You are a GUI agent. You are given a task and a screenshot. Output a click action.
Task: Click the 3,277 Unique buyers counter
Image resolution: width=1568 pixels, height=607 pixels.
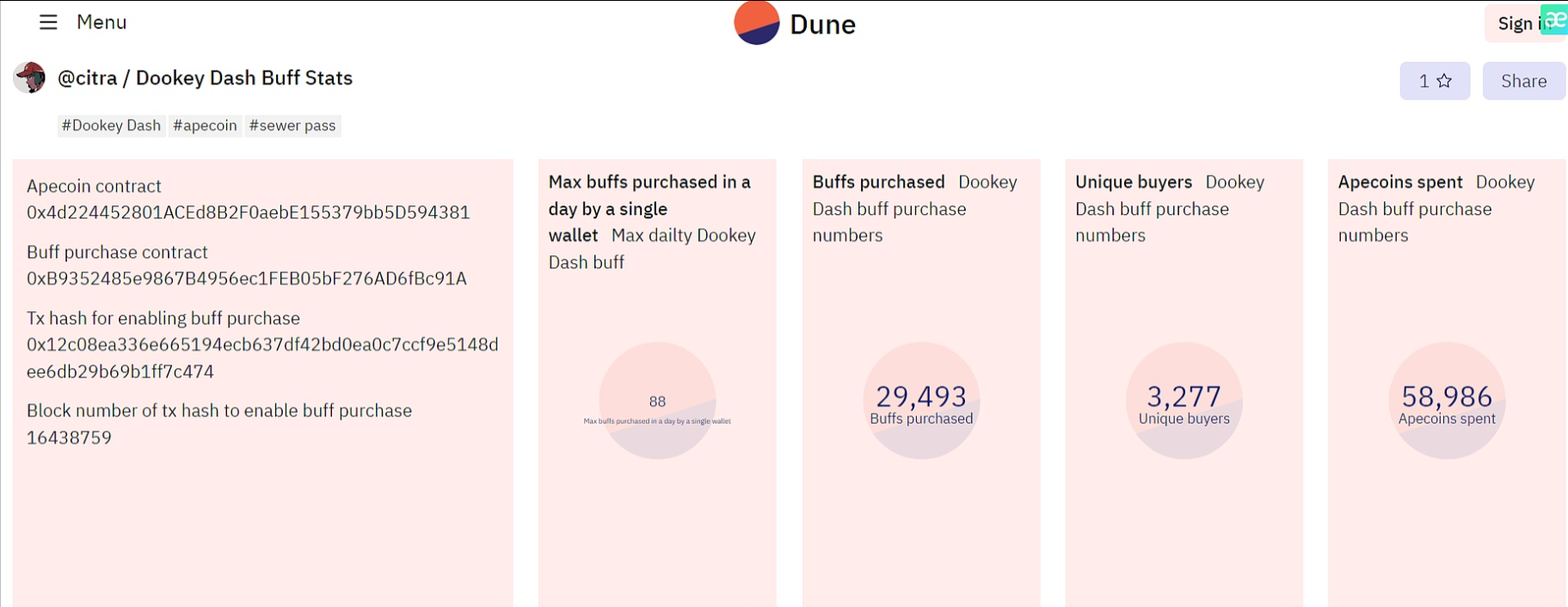coord(1184,397)
